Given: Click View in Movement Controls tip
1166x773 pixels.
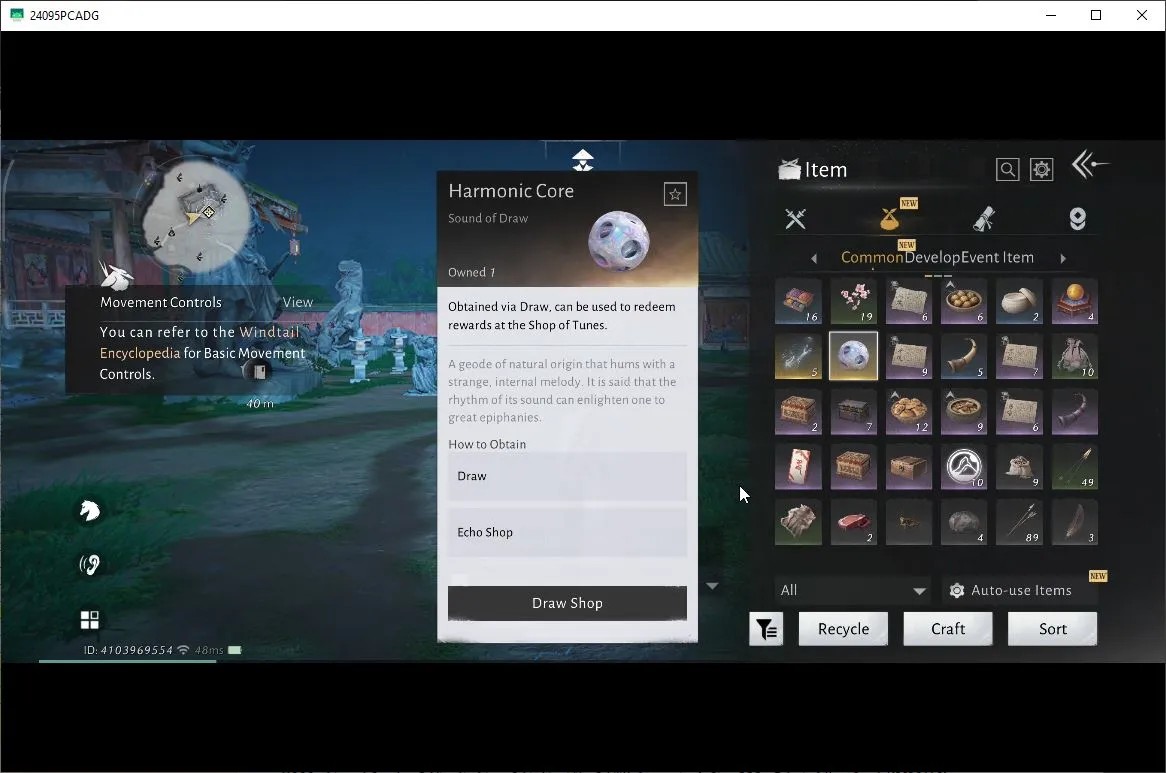Looking at the screenshot, I should [297, 302].
